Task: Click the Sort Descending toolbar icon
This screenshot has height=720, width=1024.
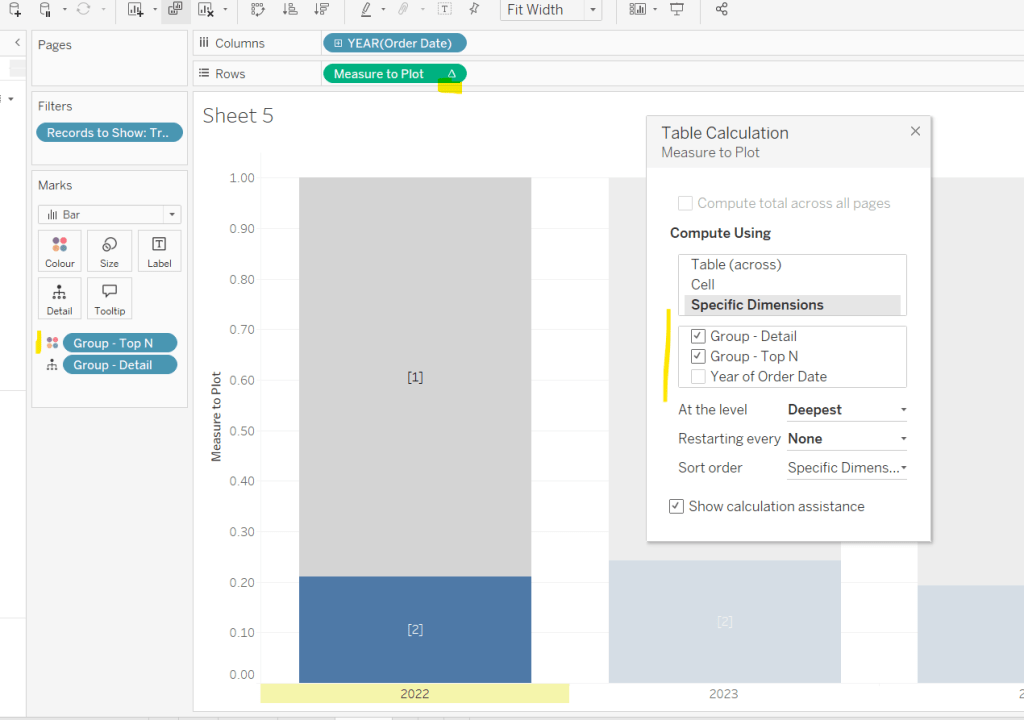Action: (321, 10)
